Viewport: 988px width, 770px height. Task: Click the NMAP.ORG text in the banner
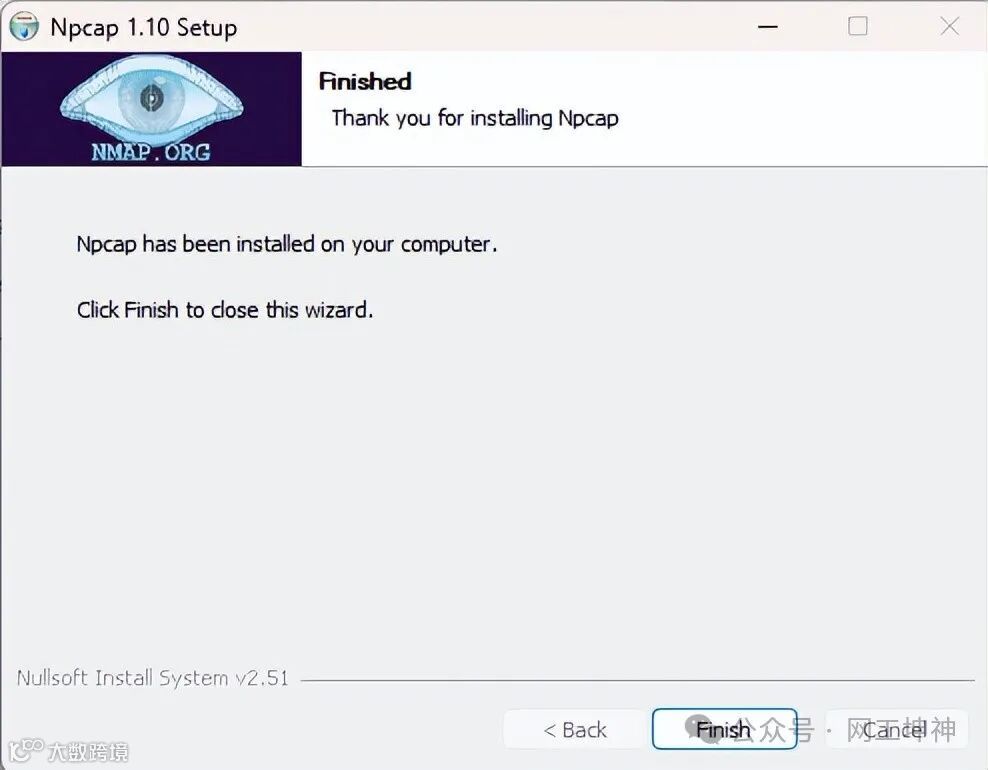pos(151,152)
